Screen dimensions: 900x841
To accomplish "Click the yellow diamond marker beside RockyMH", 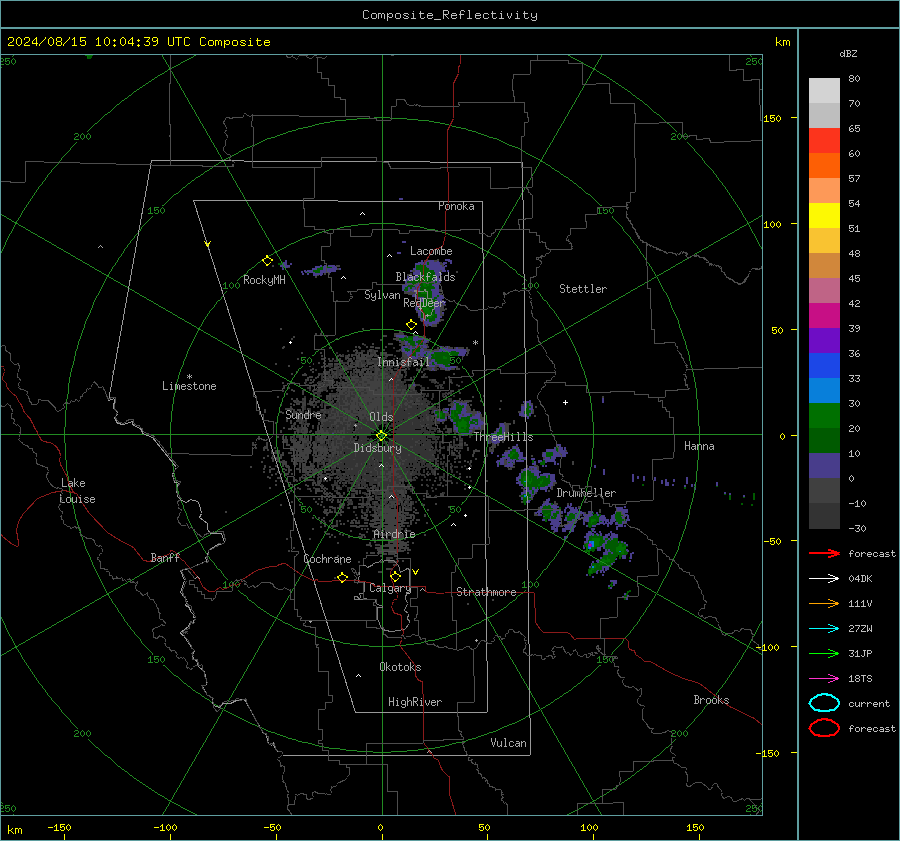I will (267, 261).
